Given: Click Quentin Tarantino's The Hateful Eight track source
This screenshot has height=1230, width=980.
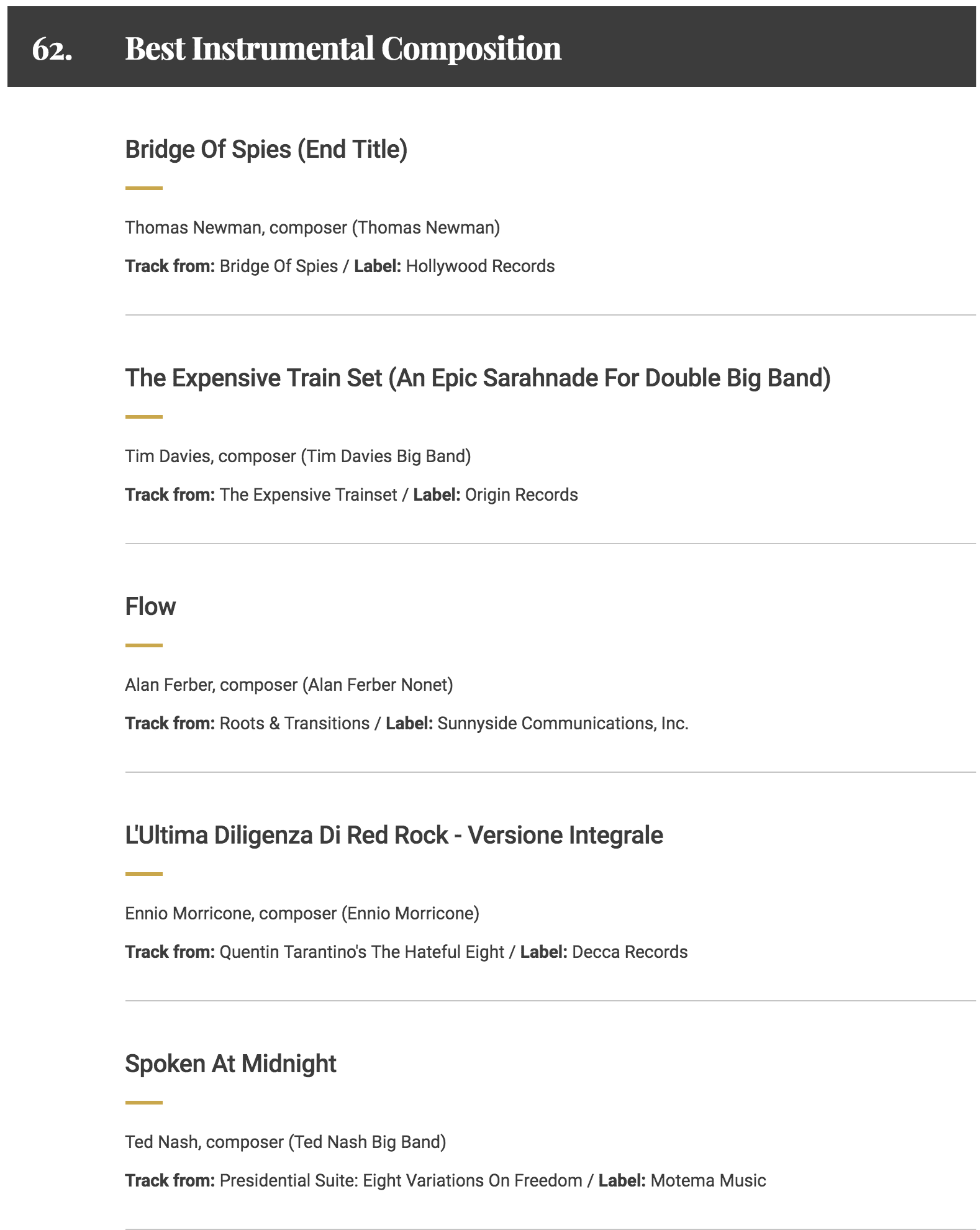Looking at the screenshot, I should coord(361,952).
